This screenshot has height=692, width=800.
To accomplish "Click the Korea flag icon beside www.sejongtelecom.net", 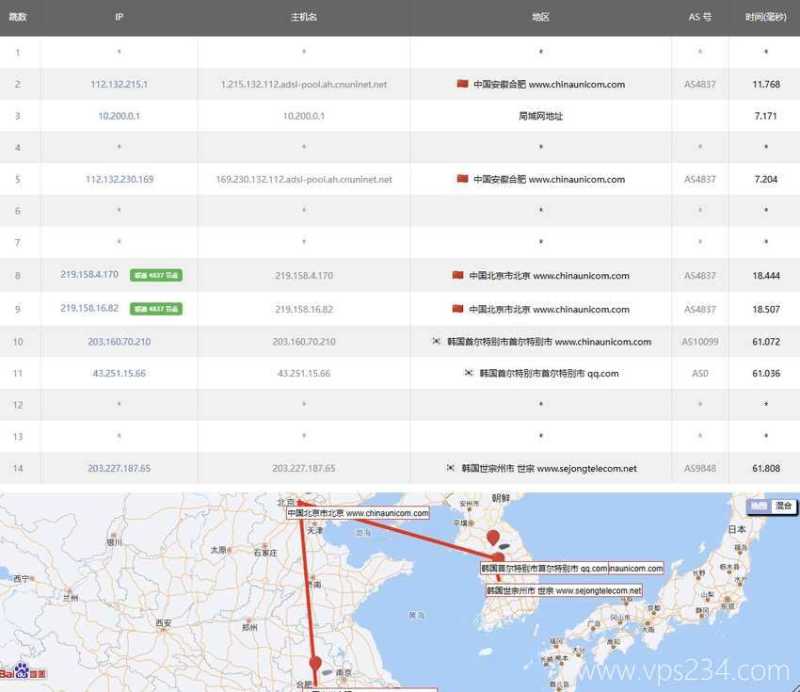I will (x=448, y=467).
